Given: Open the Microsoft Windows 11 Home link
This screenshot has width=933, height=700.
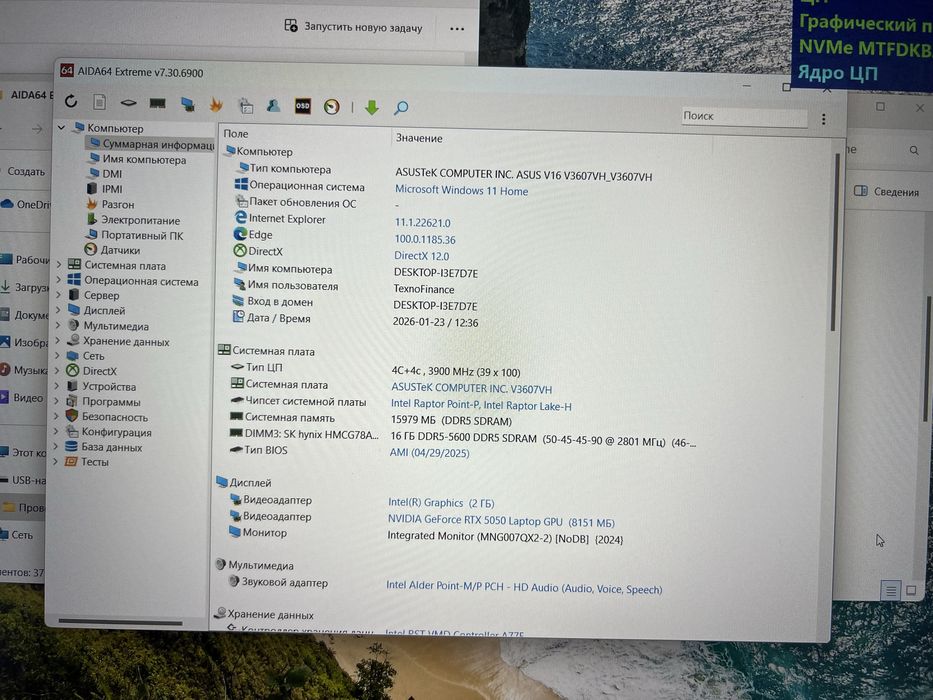Looking at the screenshot, I should (x=461, y=190).
